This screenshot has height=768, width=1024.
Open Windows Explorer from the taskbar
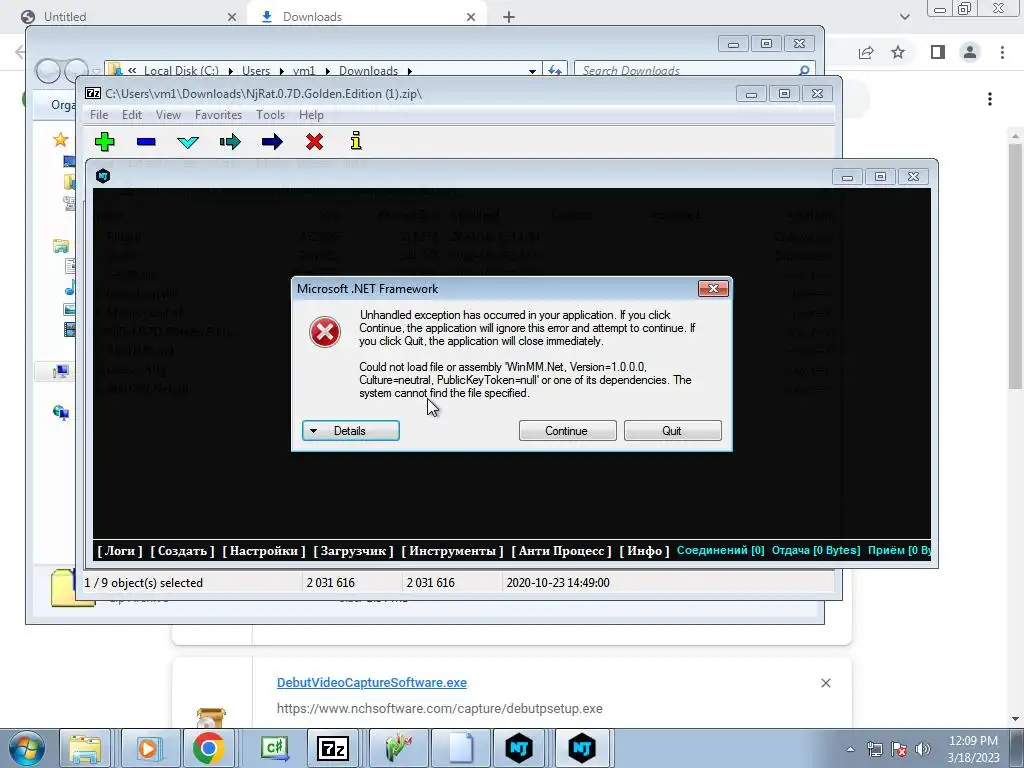click(x=85, y=748)
